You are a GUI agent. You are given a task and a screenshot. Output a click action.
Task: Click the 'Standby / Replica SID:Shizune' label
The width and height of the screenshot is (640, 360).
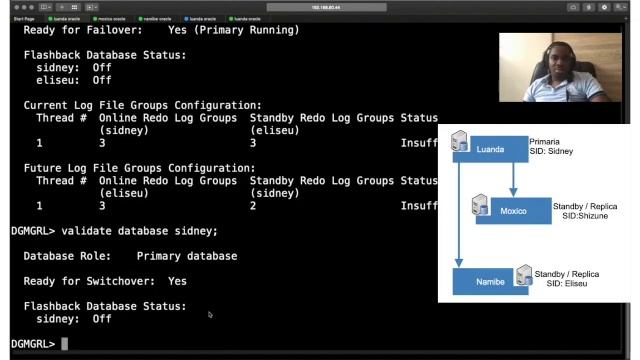click(585, 211)
